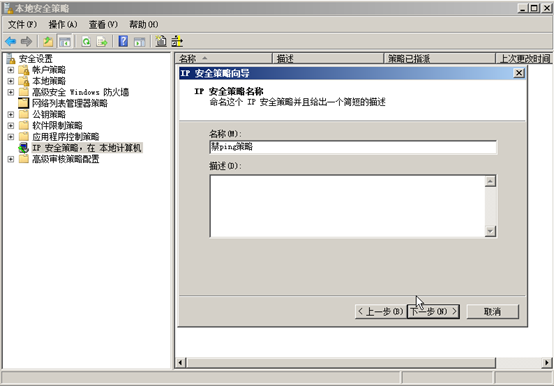Click the horizontal scrollbar thumb
This screenshot has width=554, height=386.
click(x=341, y=363)
